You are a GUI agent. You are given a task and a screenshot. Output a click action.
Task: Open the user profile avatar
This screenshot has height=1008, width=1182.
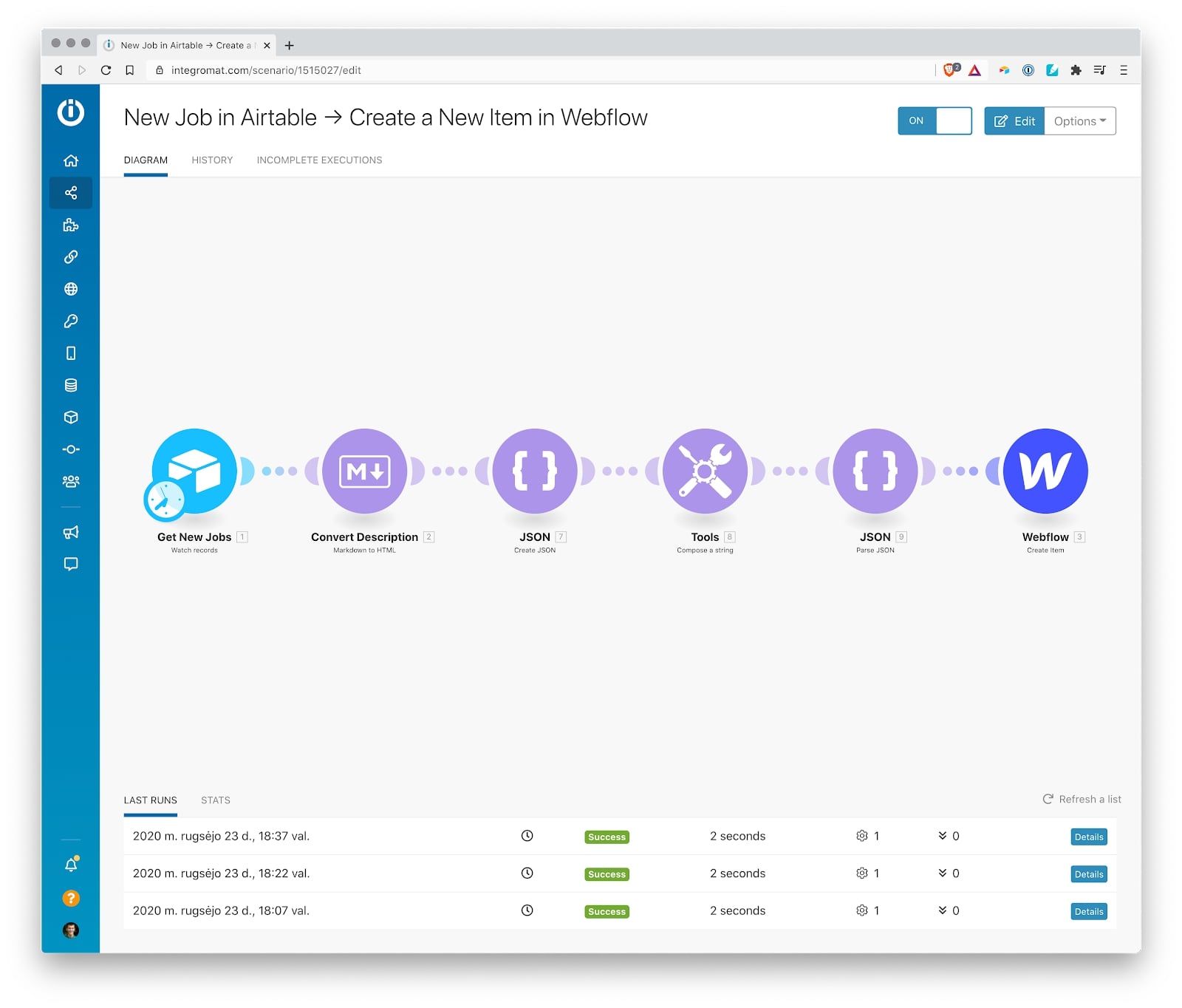coord(71,930)
